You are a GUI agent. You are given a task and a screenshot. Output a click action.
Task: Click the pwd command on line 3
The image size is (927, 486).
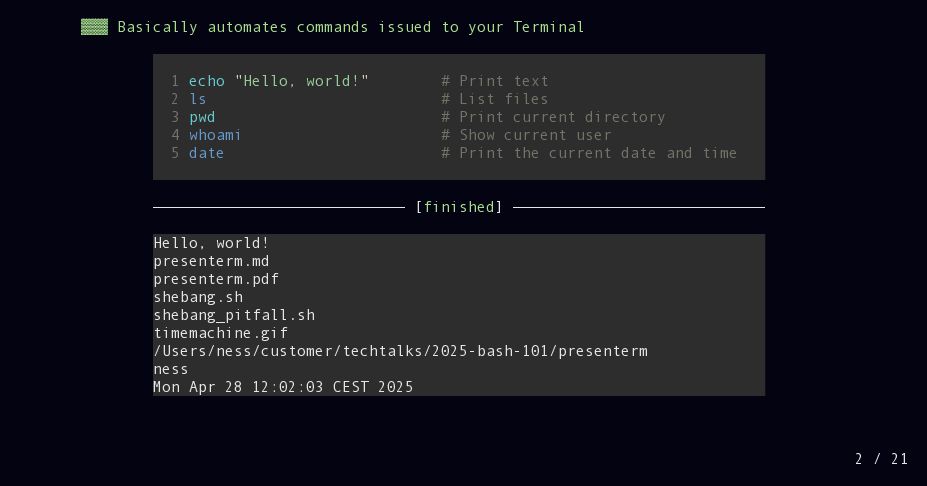pos(202,118)
